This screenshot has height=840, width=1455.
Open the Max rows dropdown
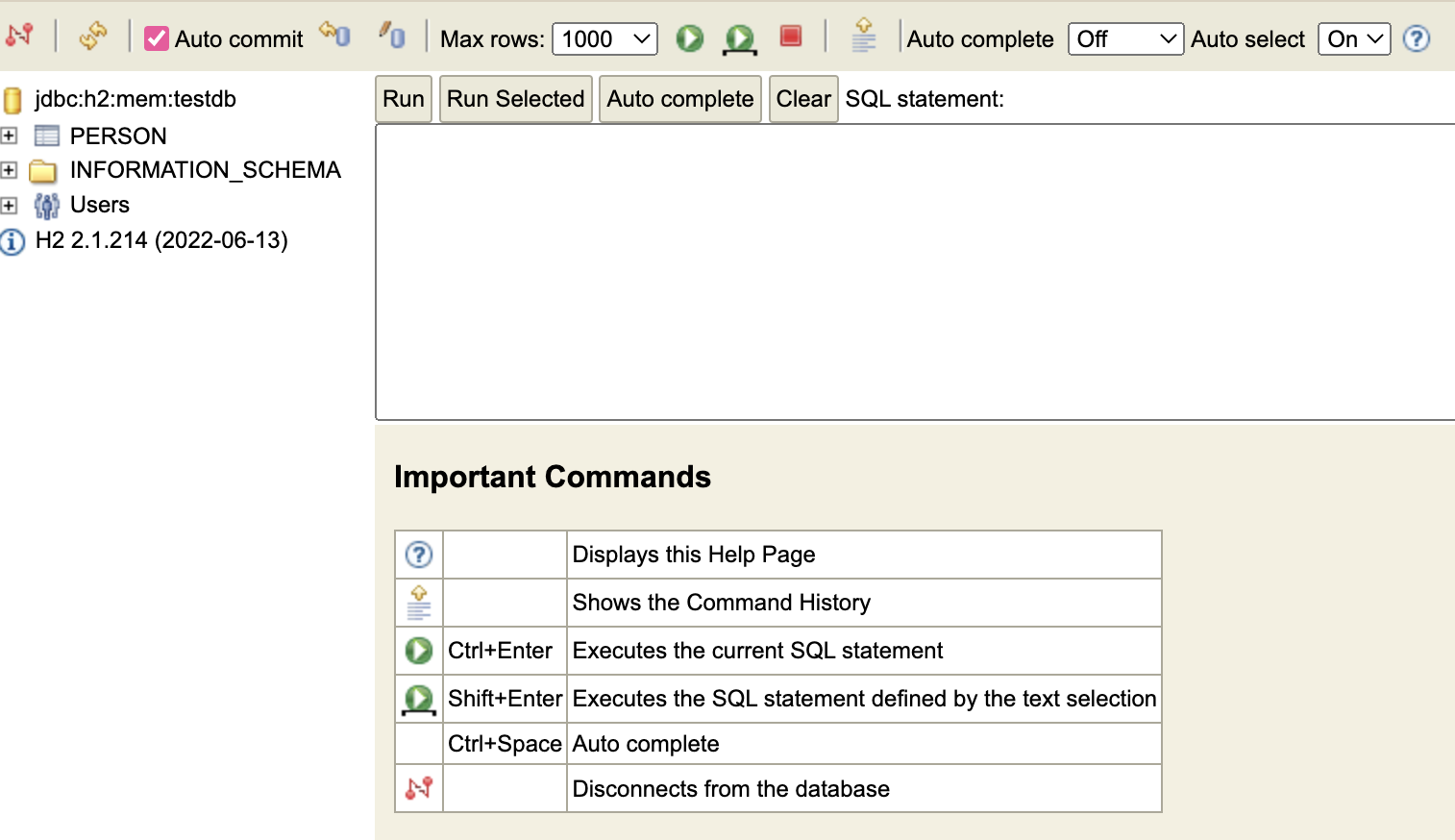(605, 39)
